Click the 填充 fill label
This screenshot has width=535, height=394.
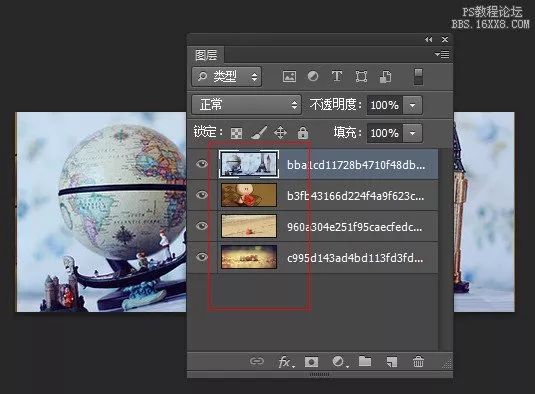(x=347, y=132)
